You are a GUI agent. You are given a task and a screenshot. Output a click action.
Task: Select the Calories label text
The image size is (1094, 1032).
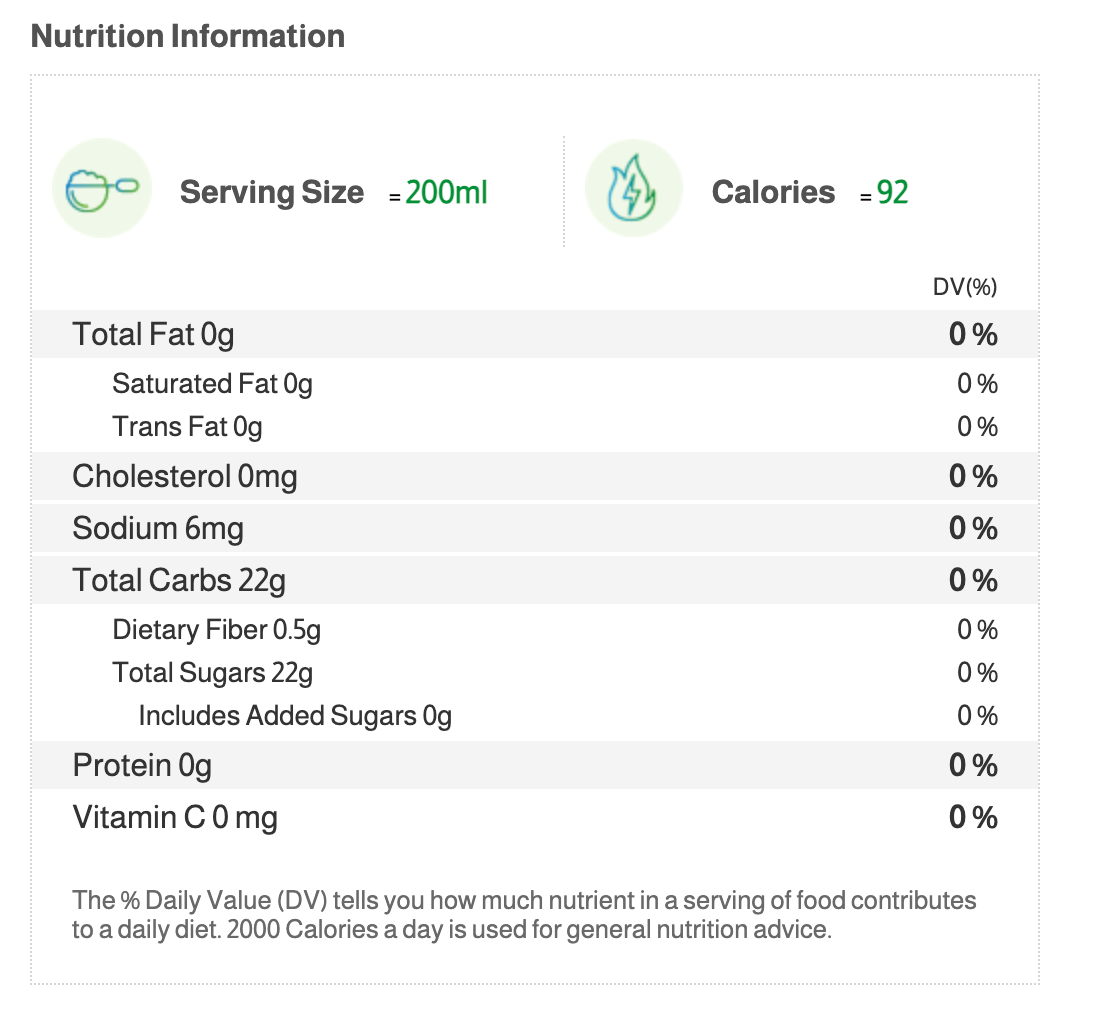(773, 192)
